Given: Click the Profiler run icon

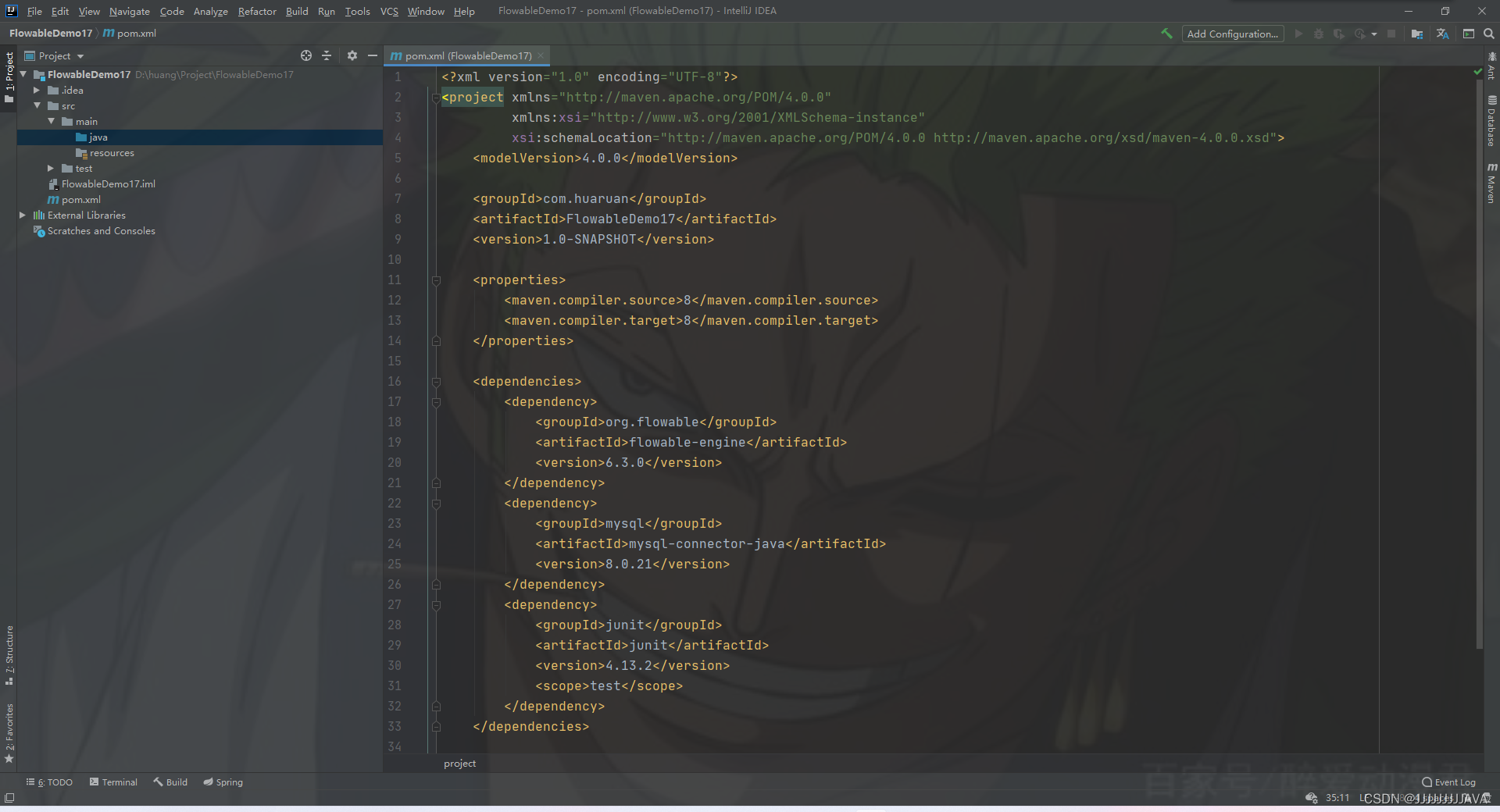Looking at the screenshot, I should (x=1360, y=34).
